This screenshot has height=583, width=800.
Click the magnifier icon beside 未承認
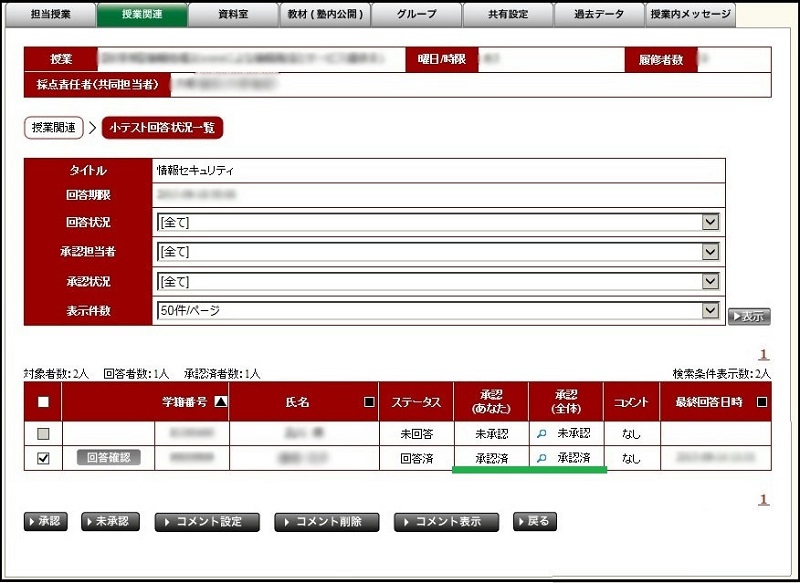point(541,434)
